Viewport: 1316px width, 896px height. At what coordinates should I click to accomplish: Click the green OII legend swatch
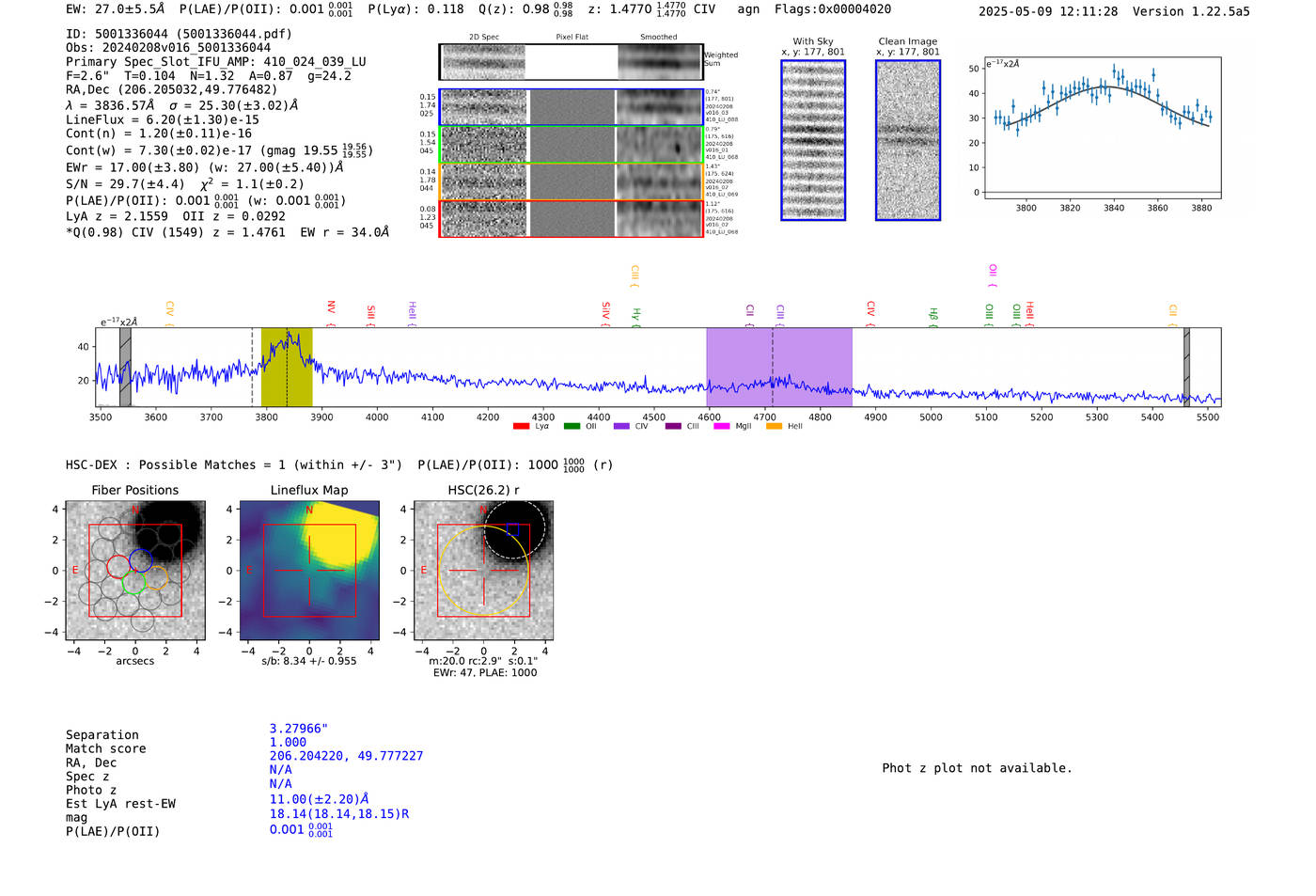coord(572,426)
